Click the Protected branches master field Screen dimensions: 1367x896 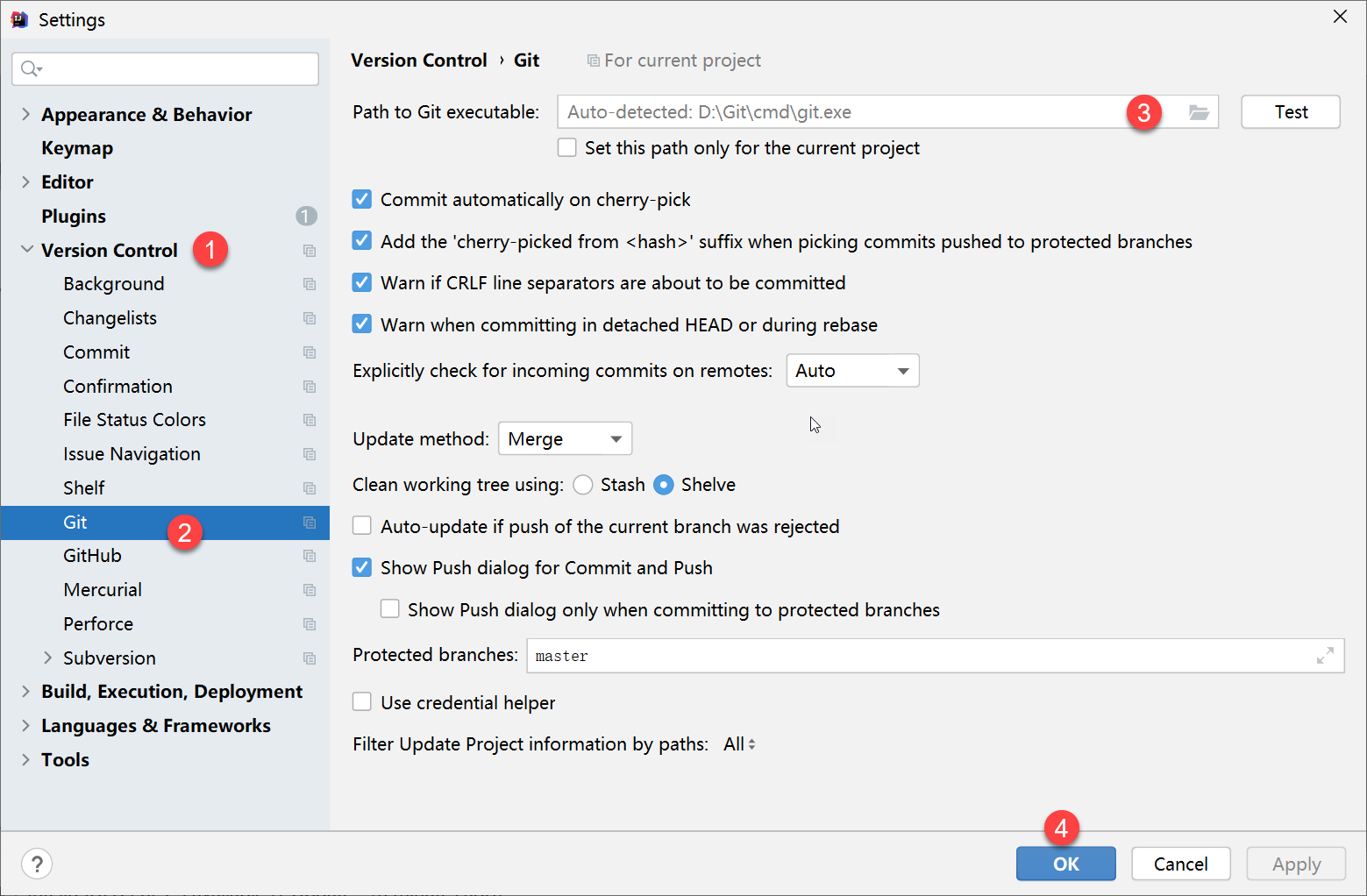tap(935, 656)
